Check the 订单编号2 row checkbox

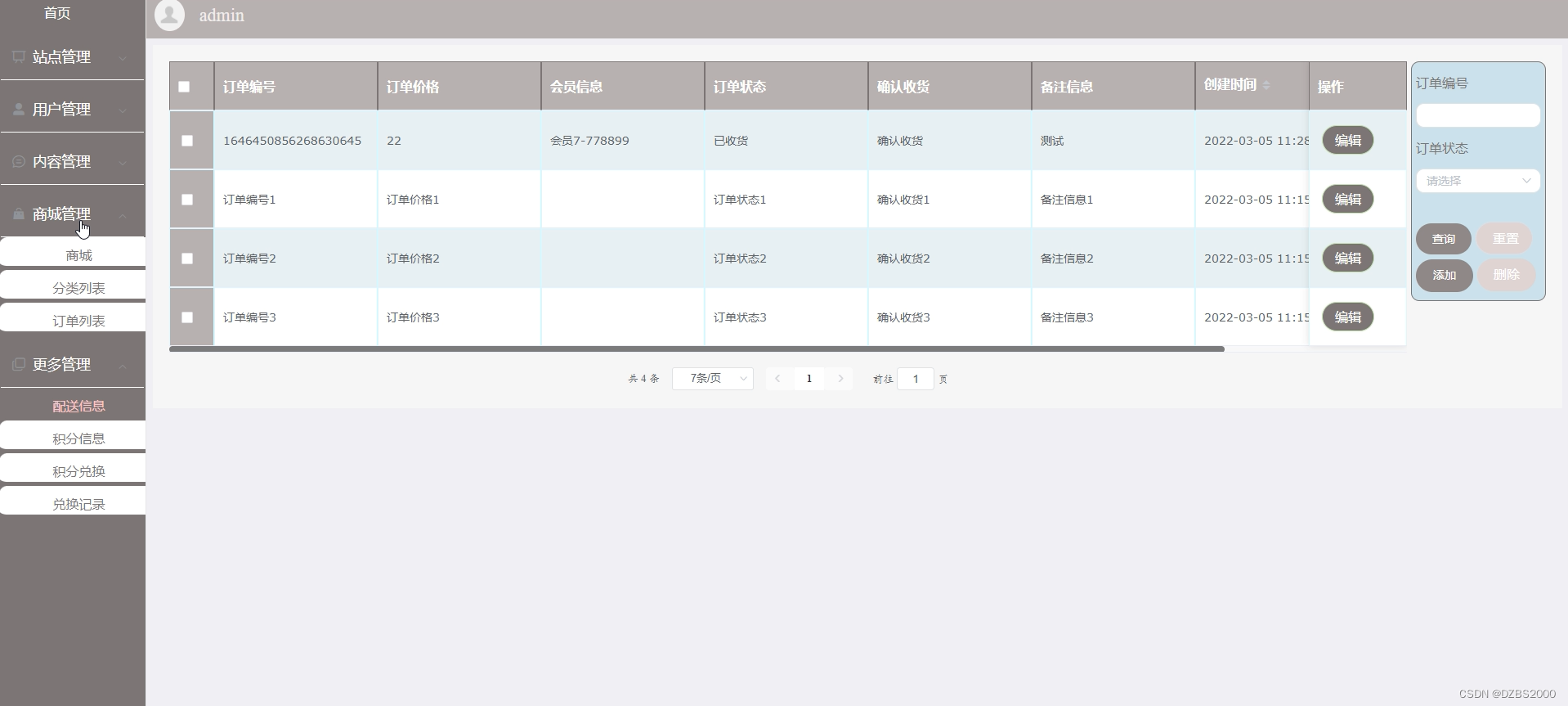[187, 259]
